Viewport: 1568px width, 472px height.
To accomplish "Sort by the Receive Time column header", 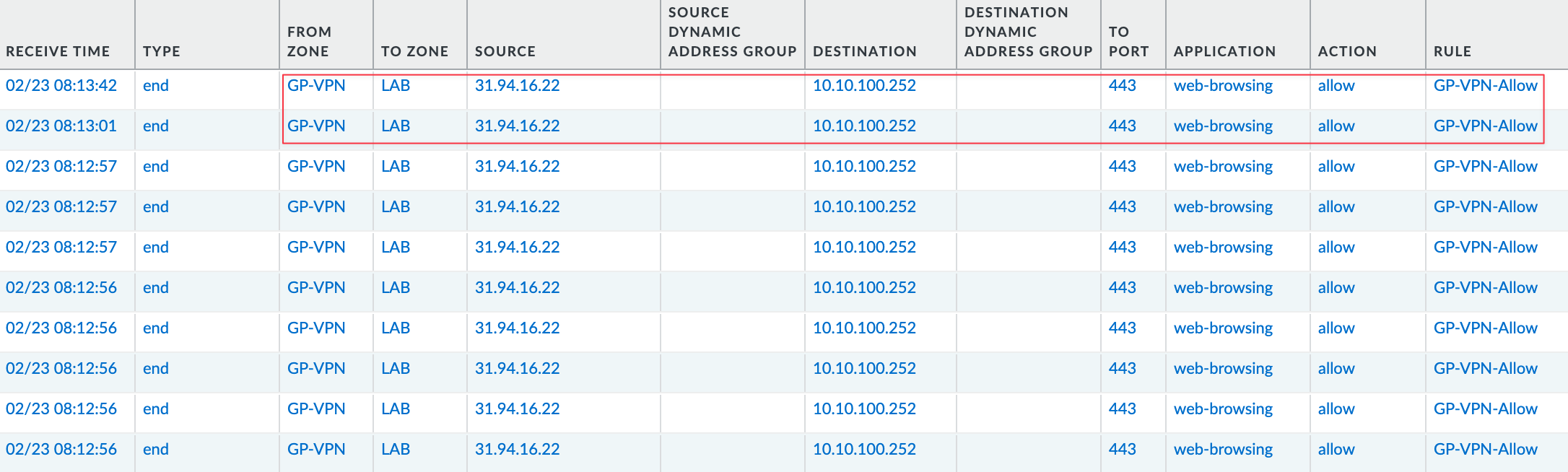I will coord(58,51).
